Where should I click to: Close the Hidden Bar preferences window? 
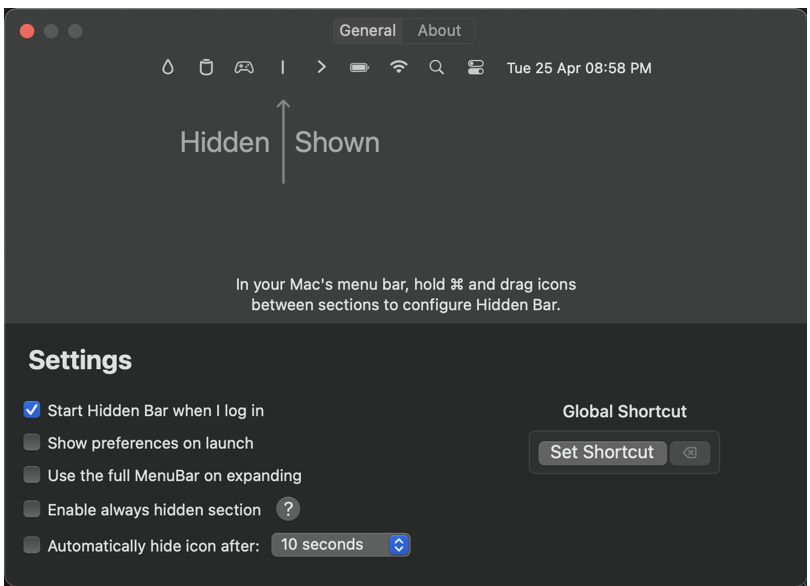click(x=27, y=31)
